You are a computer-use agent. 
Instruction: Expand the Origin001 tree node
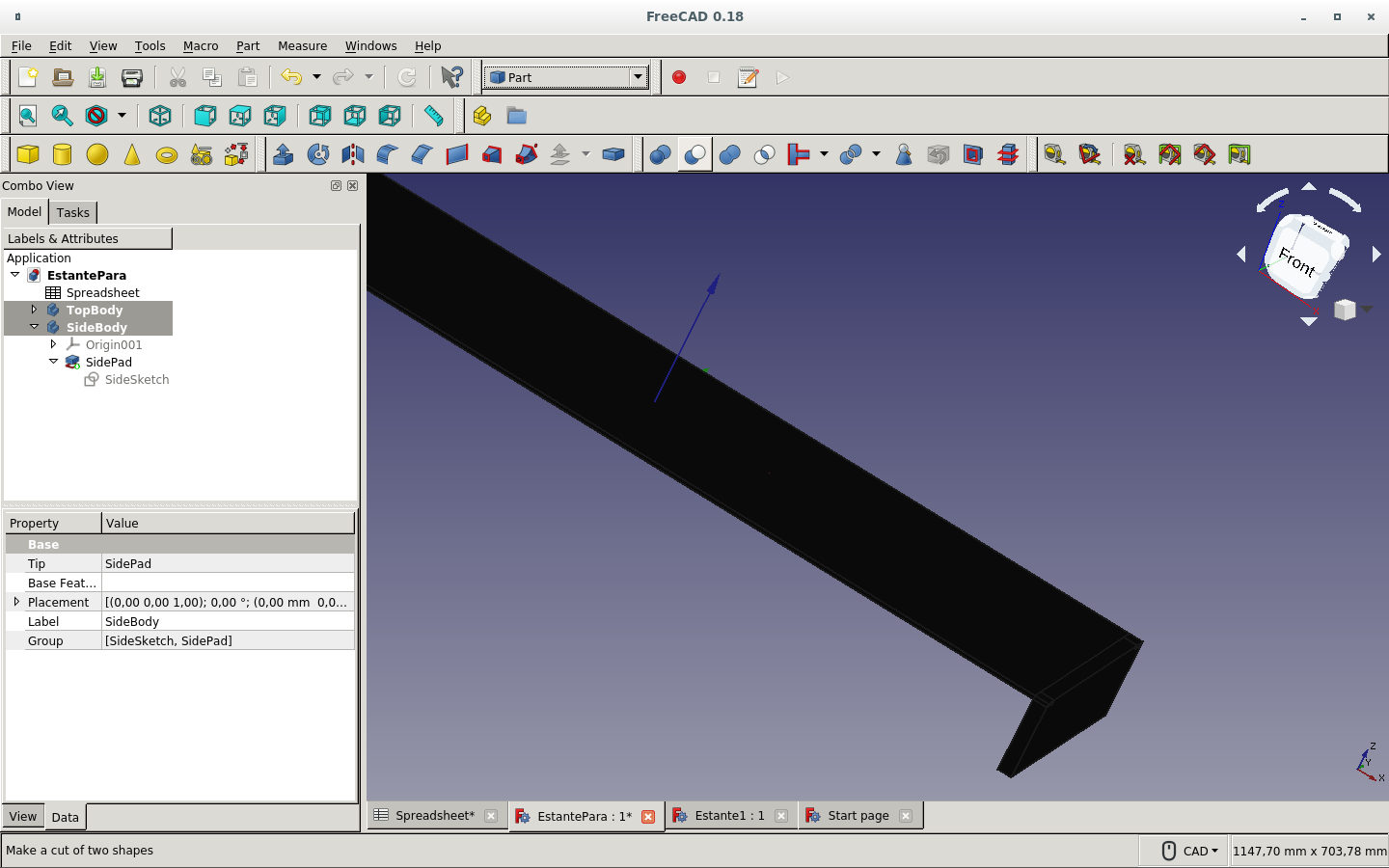click(x=54, y=344)
